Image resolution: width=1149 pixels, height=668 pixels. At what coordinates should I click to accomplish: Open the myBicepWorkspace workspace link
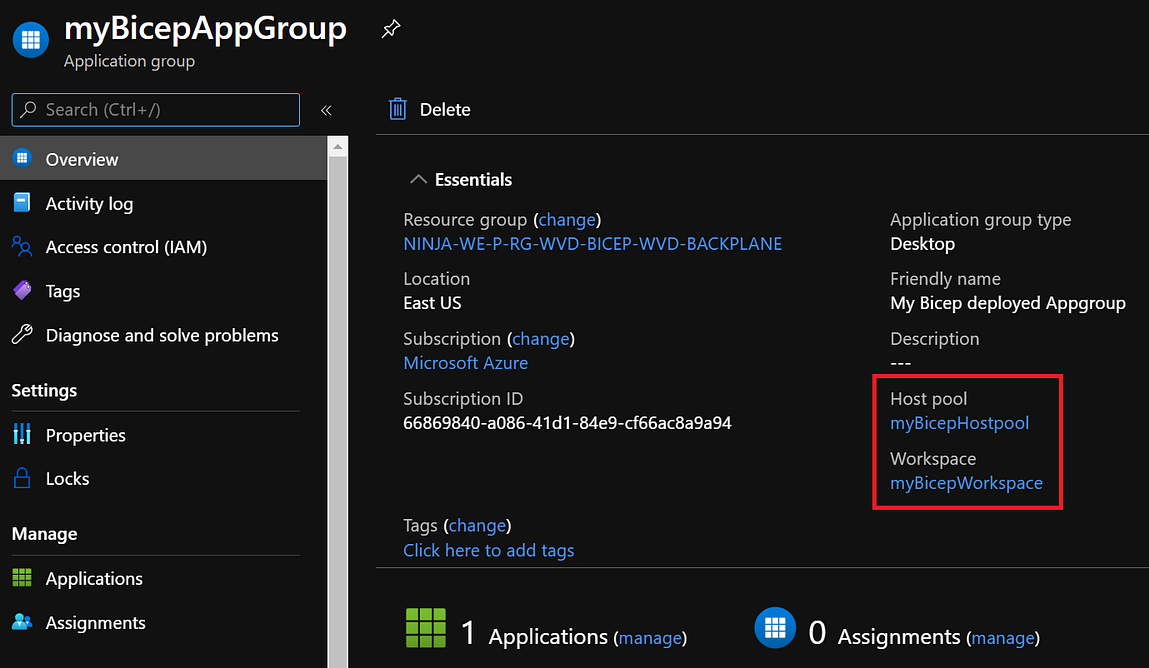point(966,483)
